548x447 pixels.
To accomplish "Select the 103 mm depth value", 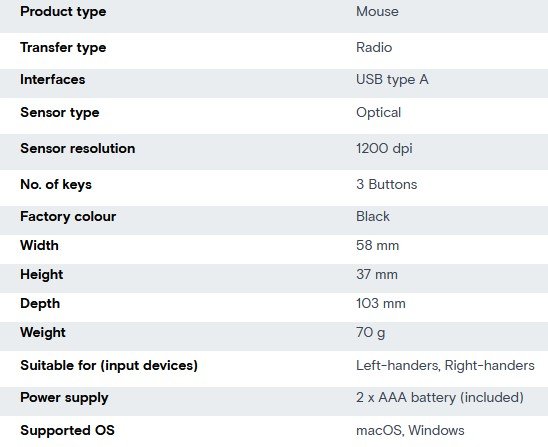I will tap(381, 303).
